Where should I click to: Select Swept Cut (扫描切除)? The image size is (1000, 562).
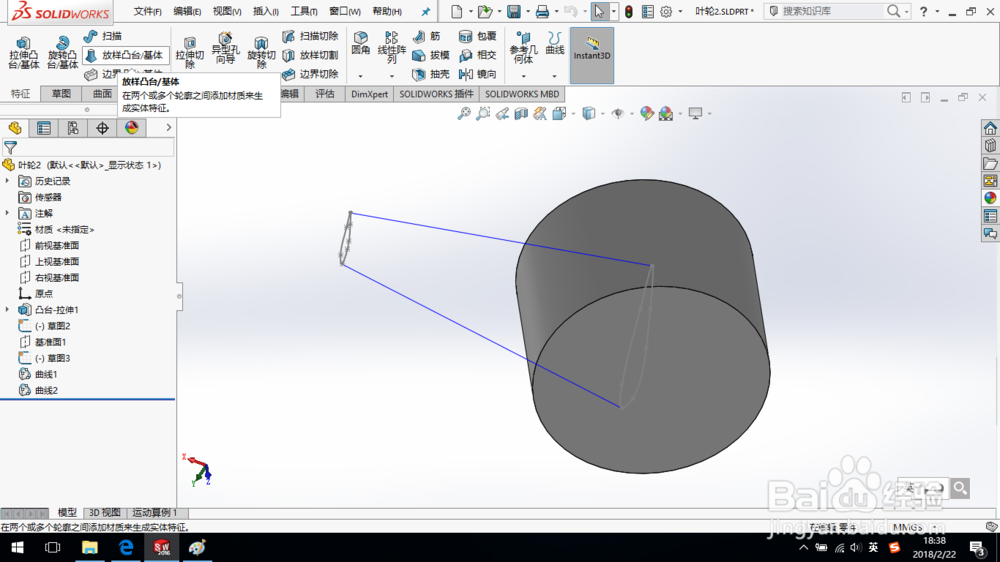(311, 36)
